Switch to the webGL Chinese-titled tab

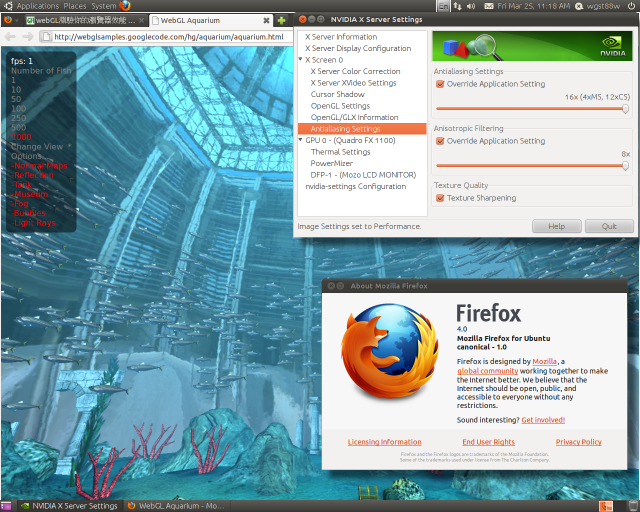pos(85,20)
